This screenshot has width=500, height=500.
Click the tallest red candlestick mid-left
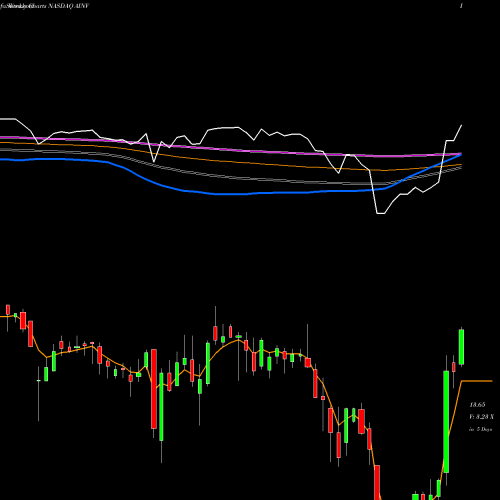[x=154, y=389]
